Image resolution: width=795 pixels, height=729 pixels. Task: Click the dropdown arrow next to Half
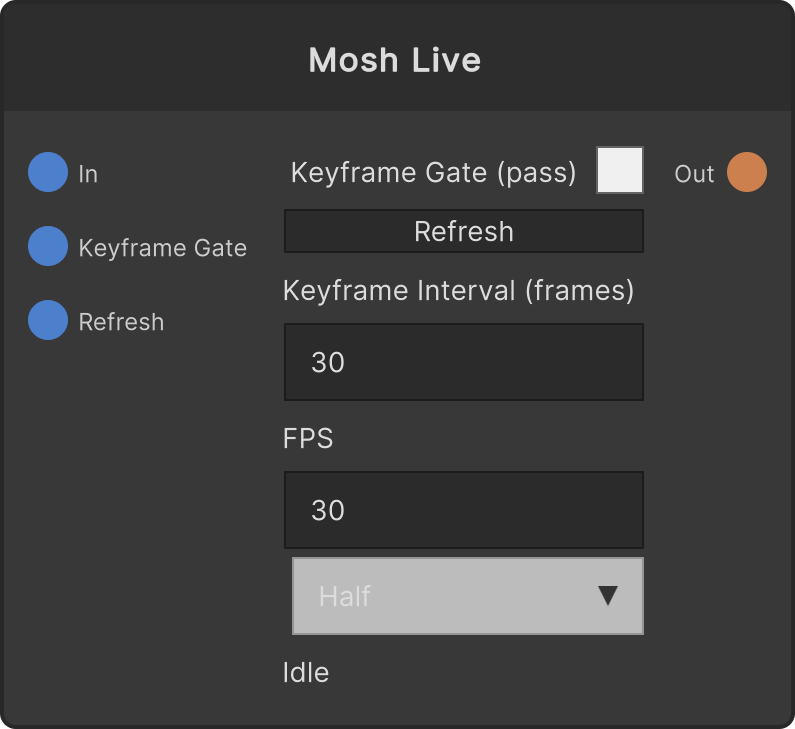tap(607, 596)
